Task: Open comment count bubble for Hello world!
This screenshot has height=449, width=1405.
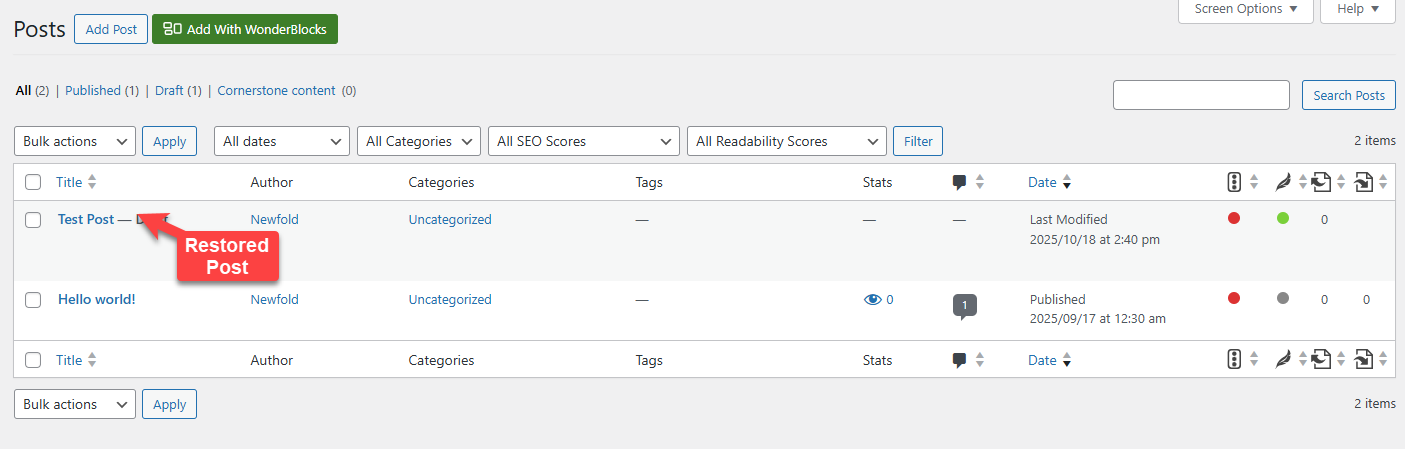Action: coord(964,305)
